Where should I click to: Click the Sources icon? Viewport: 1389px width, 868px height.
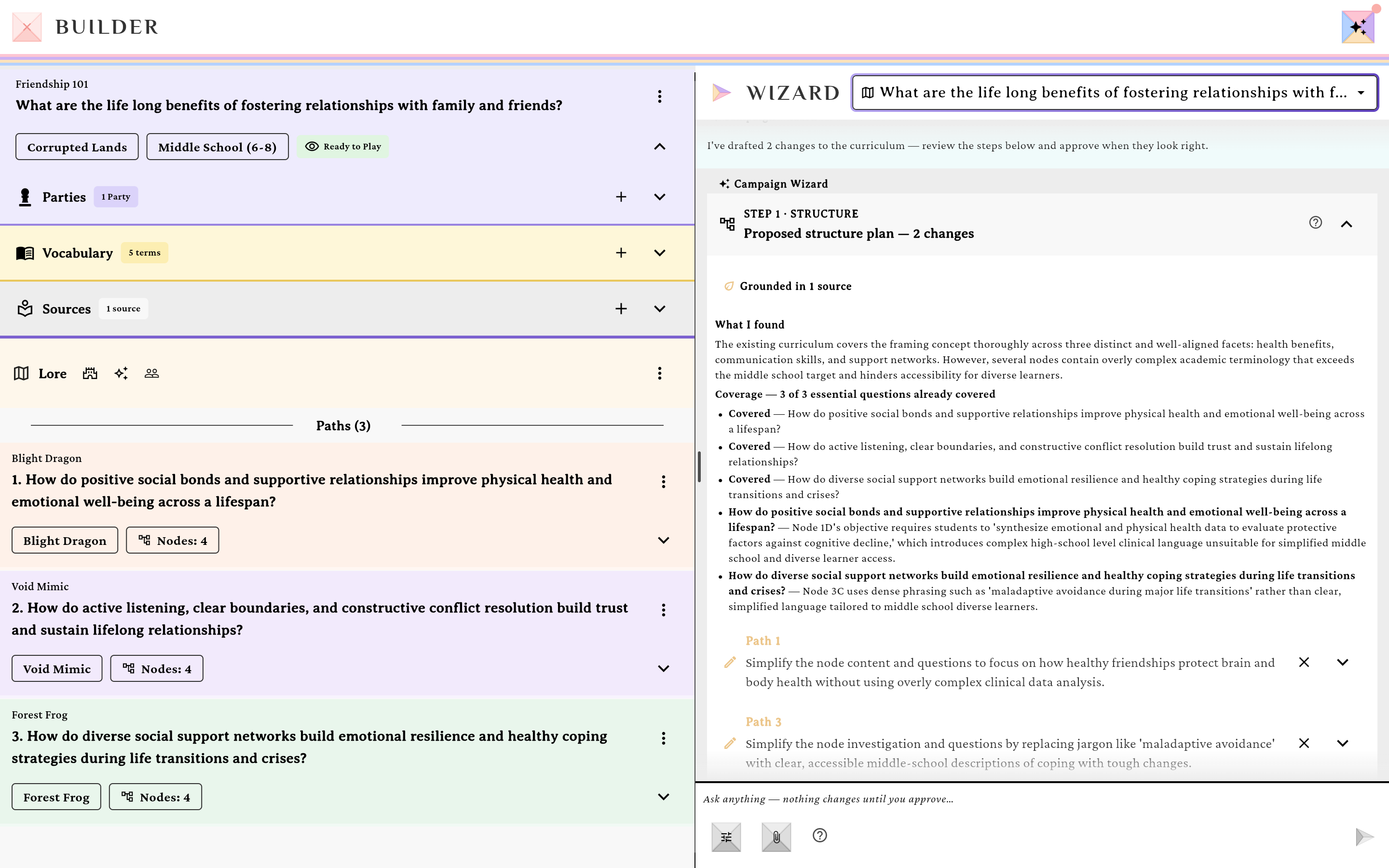tap(25, 309)
